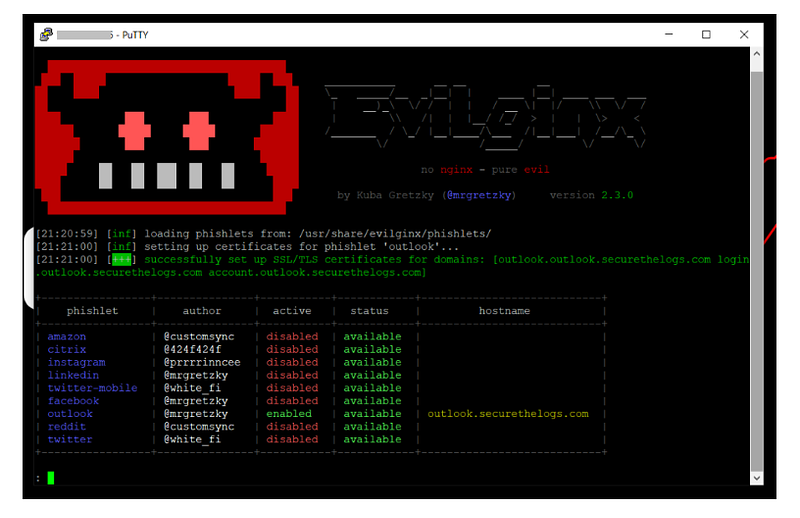Click the 'twitter-mobile' phishlet name
This screenshot has height=518, width=800.
click(x=92, y=388)
